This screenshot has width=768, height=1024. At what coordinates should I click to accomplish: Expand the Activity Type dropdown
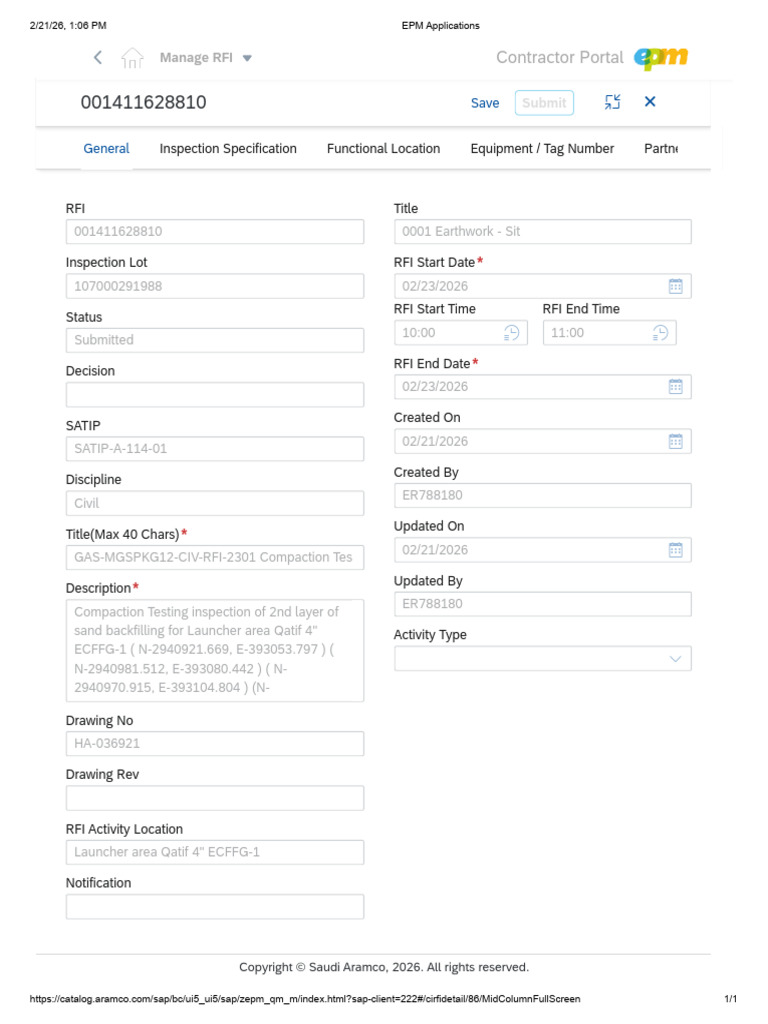point(675,659)
